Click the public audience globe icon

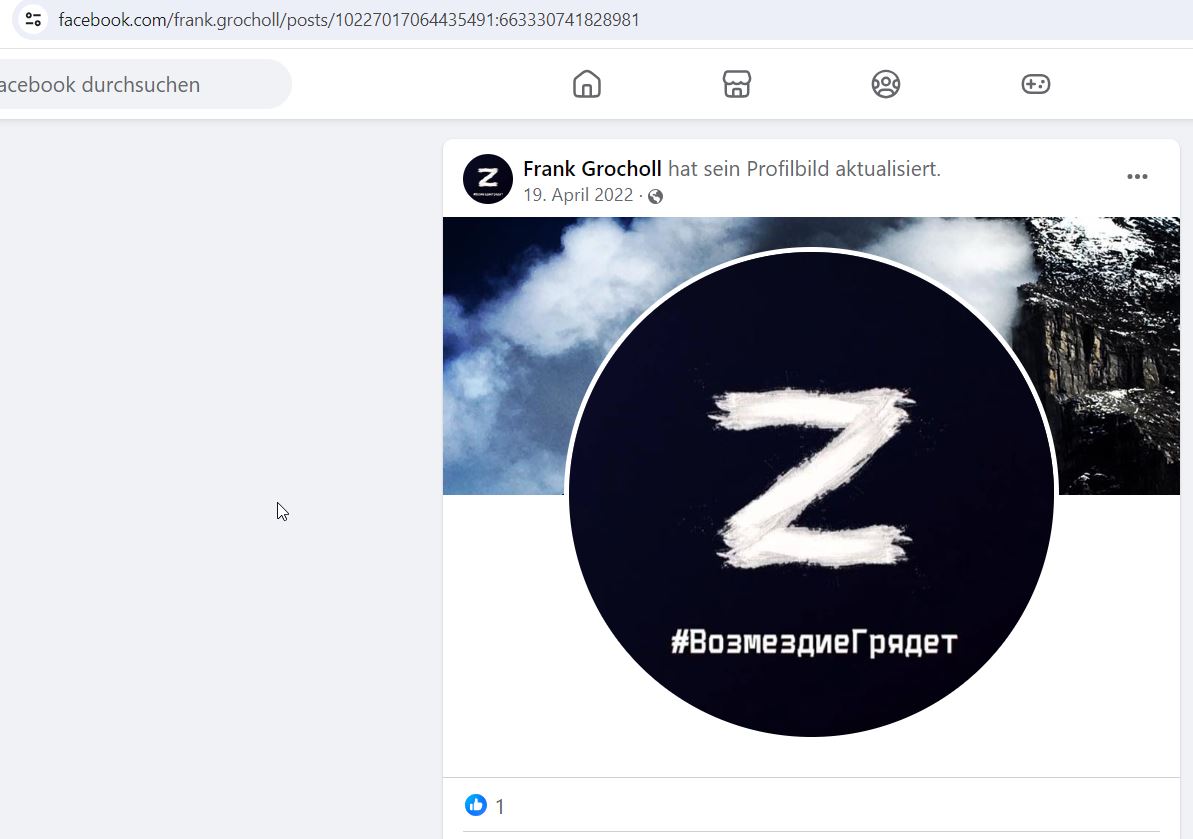click(x=655, y=196)
